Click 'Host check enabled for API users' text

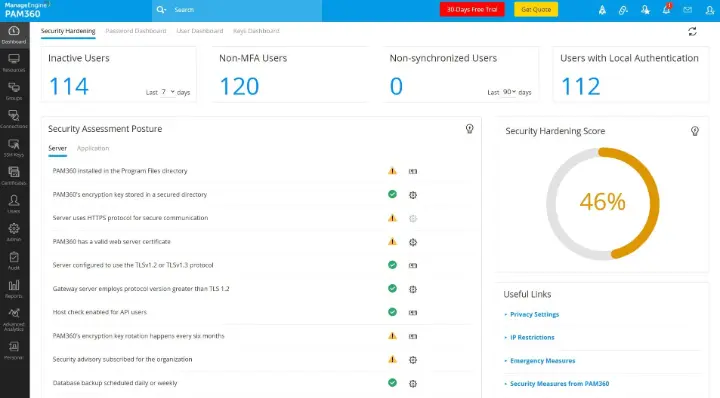[x=100, y=312]
